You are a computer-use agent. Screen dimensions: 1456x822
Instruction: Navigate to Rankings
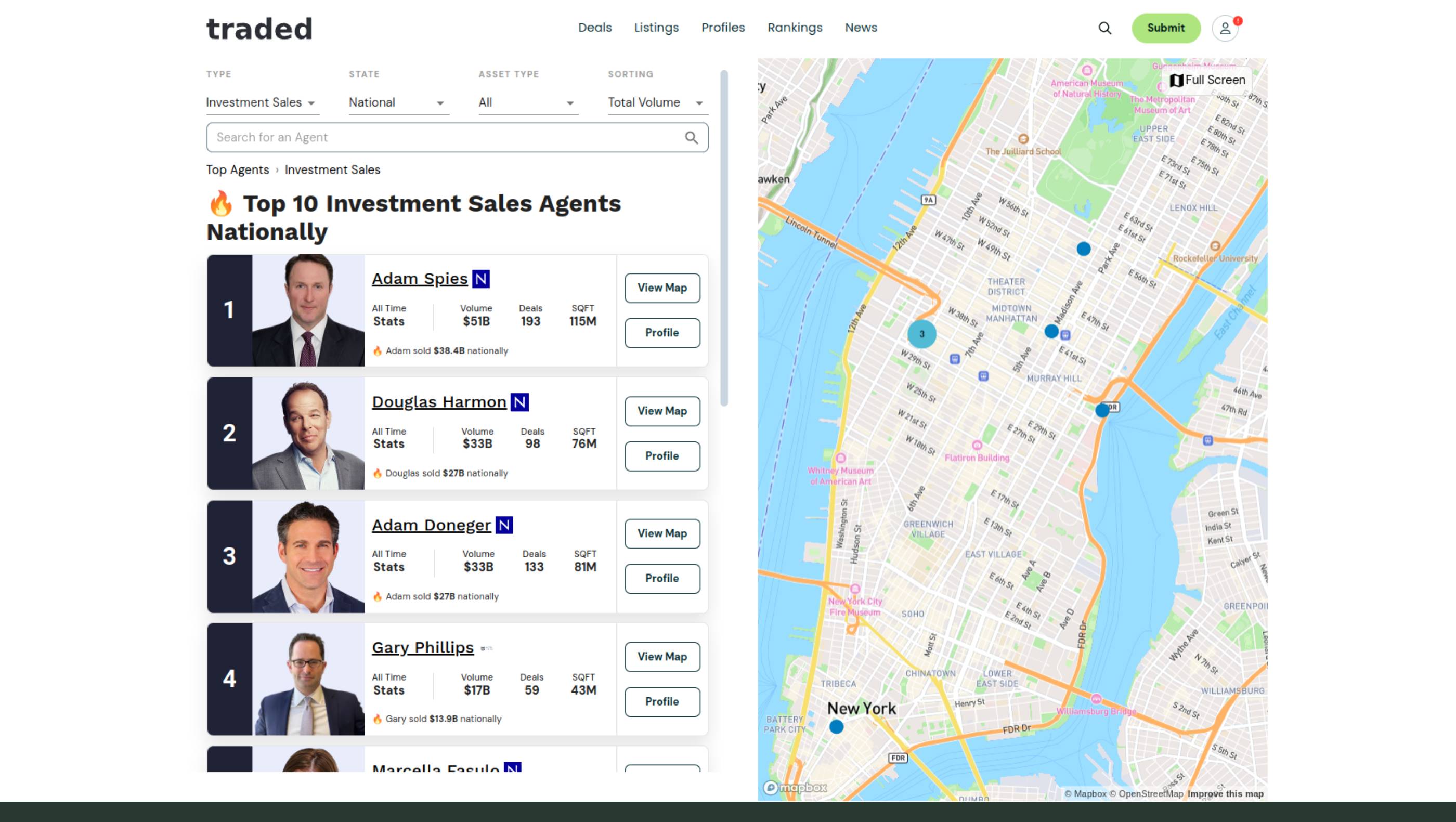click(x=795, y=28)
